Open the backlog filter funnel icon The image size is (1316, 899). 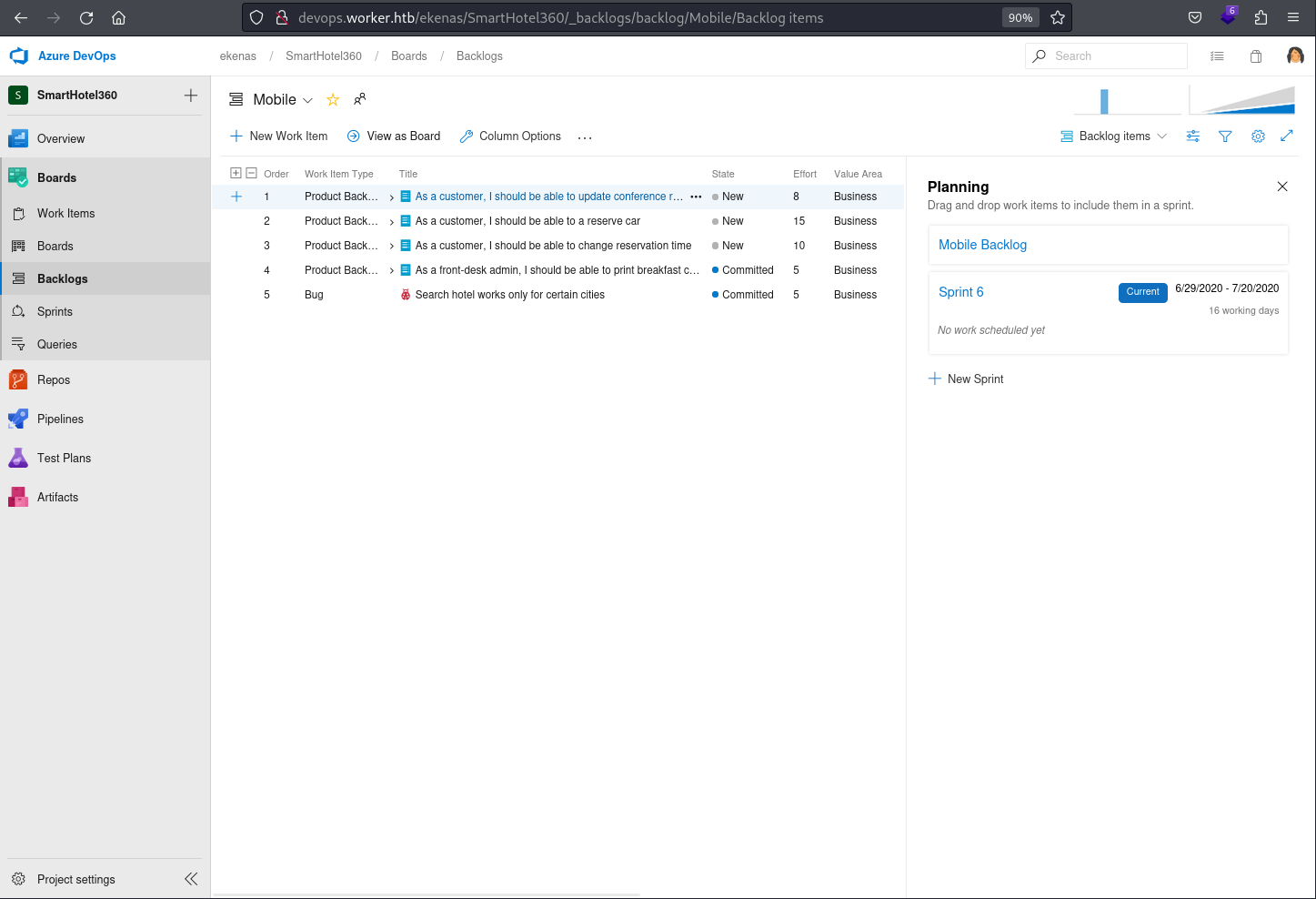(1225, 136)
